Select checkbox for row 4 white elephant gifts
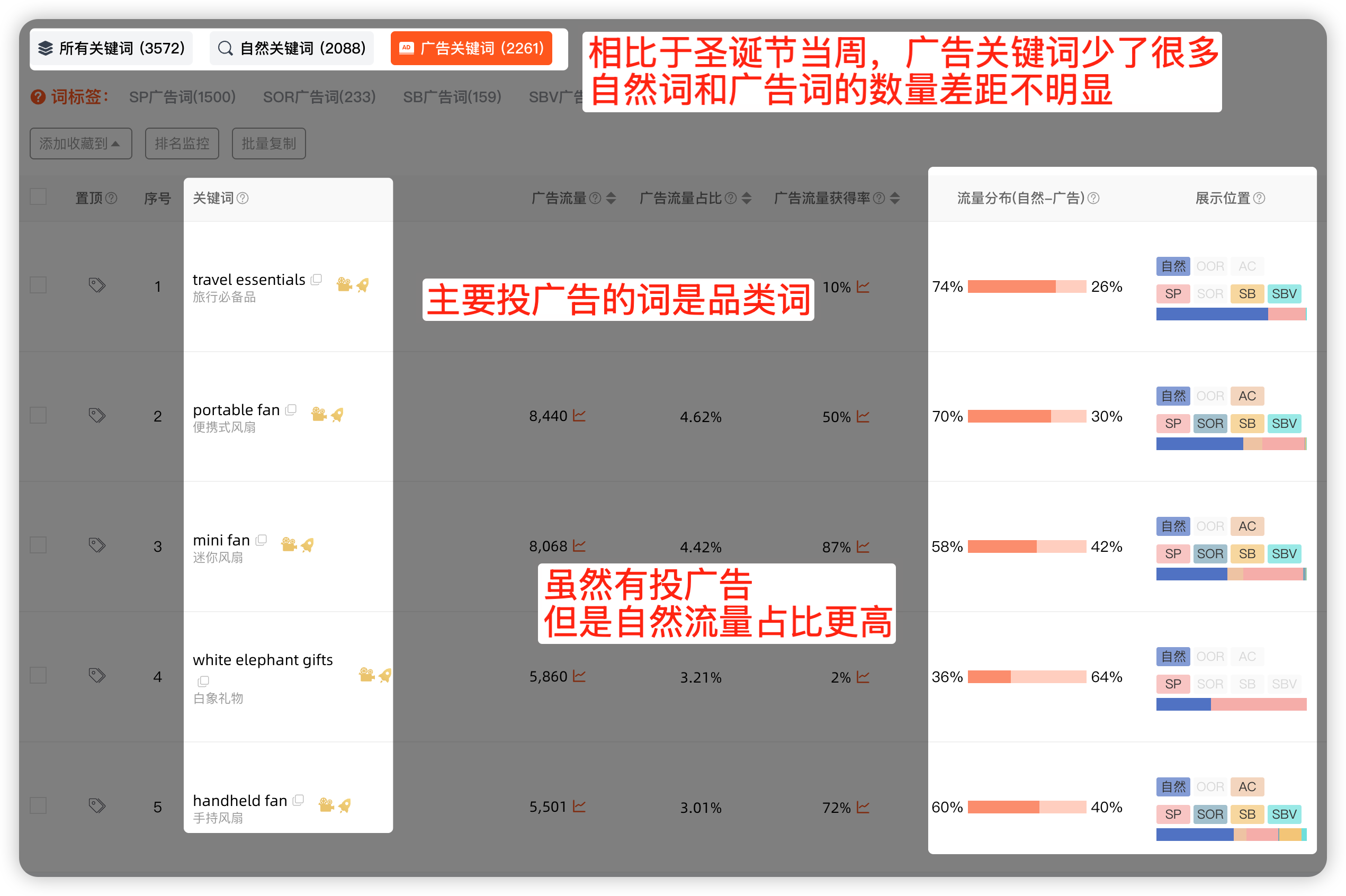The width and height of the screenshot is (1346, 896). pos(38,675)
